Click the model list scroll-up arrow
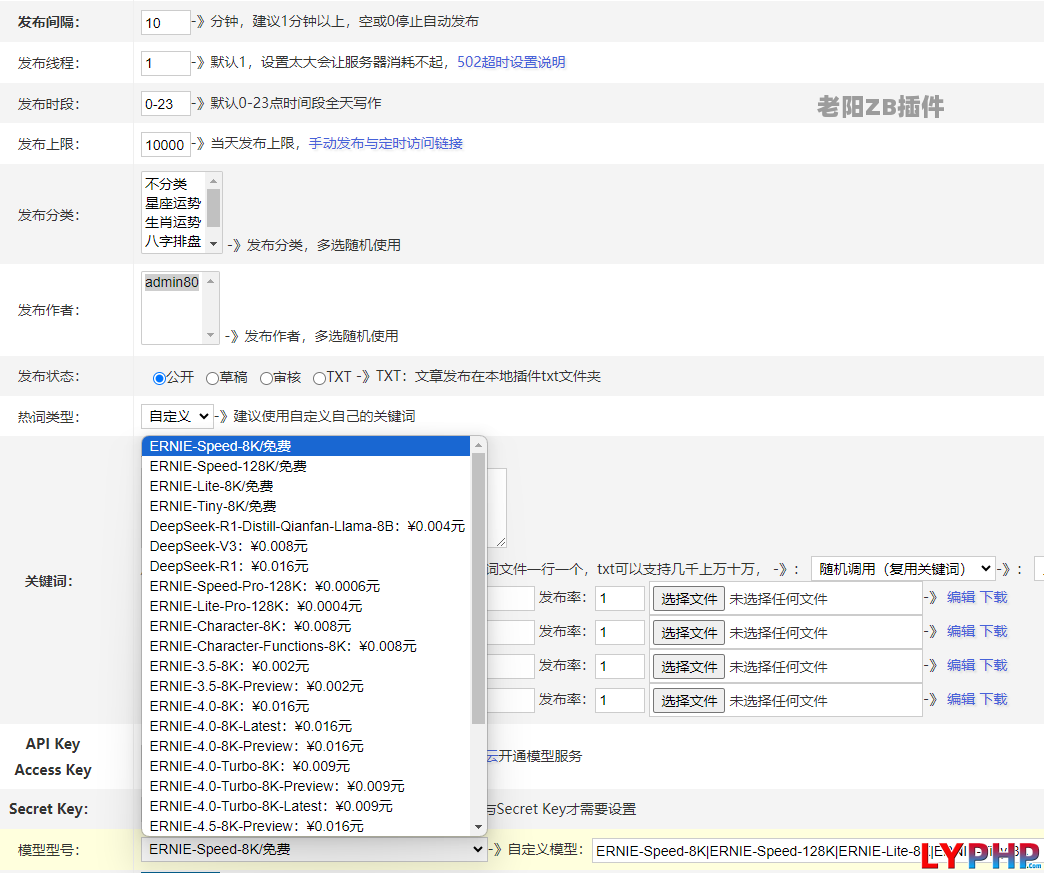This screenshot has height=873, width=1044. point(478,445)
